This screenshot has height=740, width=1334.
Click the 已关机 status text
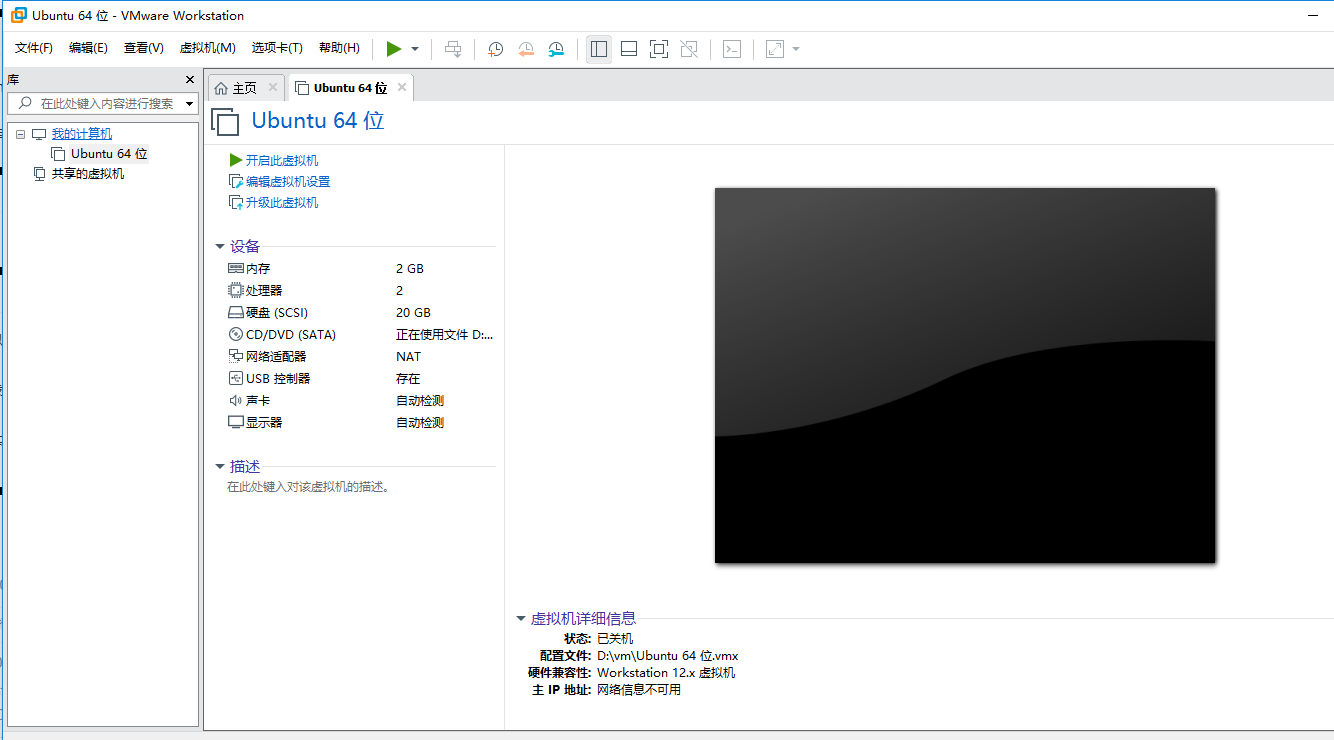(x=615, y=638)
